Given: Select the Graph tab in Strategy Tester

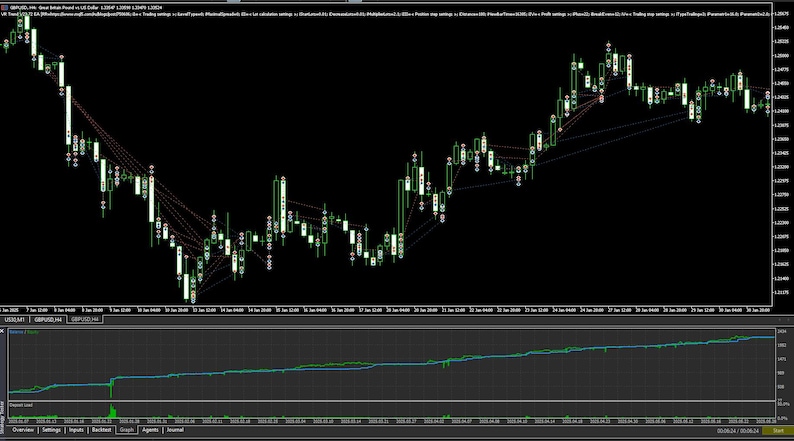Looking at the screenshot, I should [x=127, y=430].
